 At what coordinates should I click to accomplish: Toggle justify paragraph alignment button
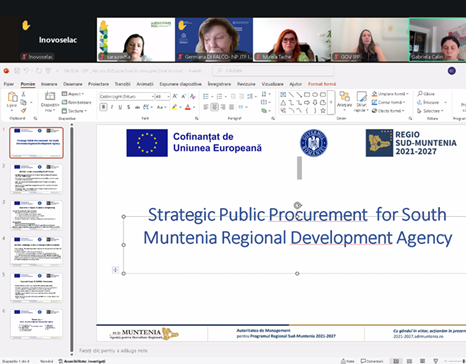tap(232, 107)
